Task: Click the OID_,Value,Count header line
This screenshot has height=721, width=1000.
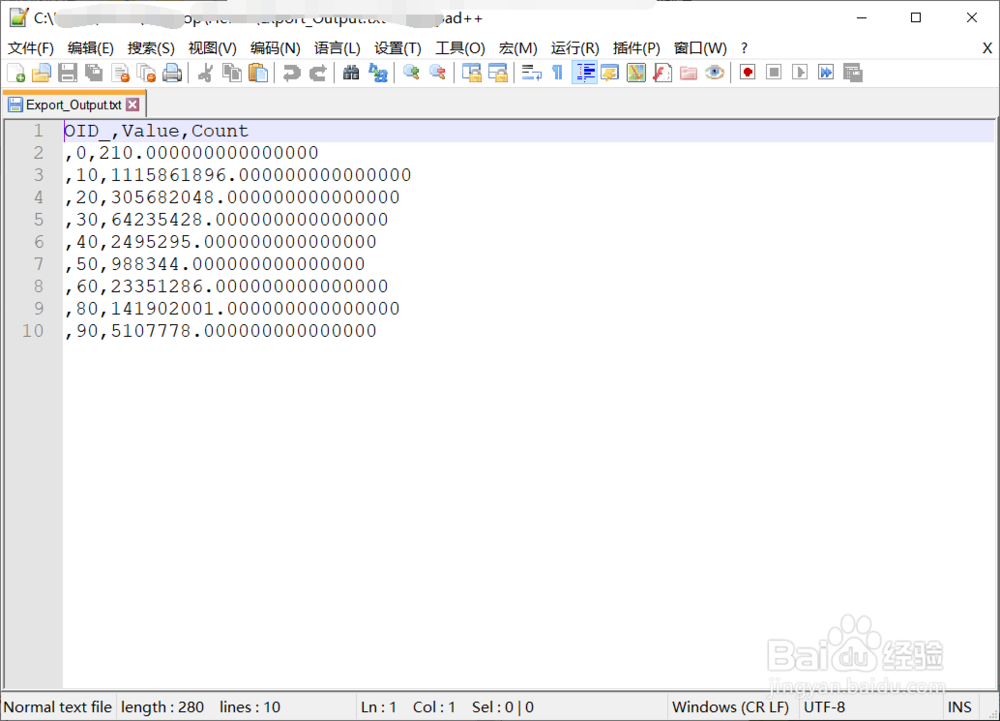Action: [x=156, y=131]
